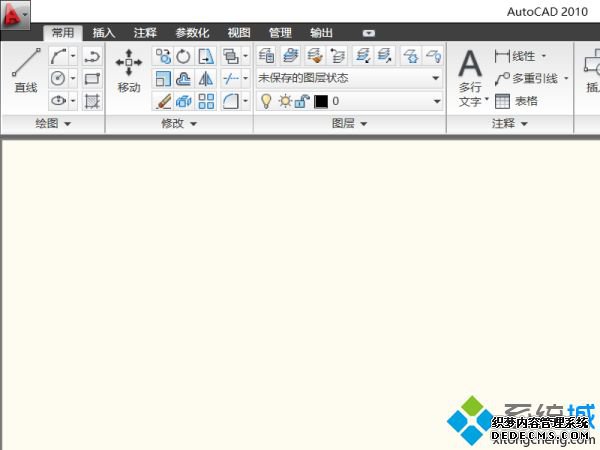Open the Fillet tool dropdown arrow
The height and width of the screenshot is (450, 600).
pyautogui.click(x=246, y=101)
